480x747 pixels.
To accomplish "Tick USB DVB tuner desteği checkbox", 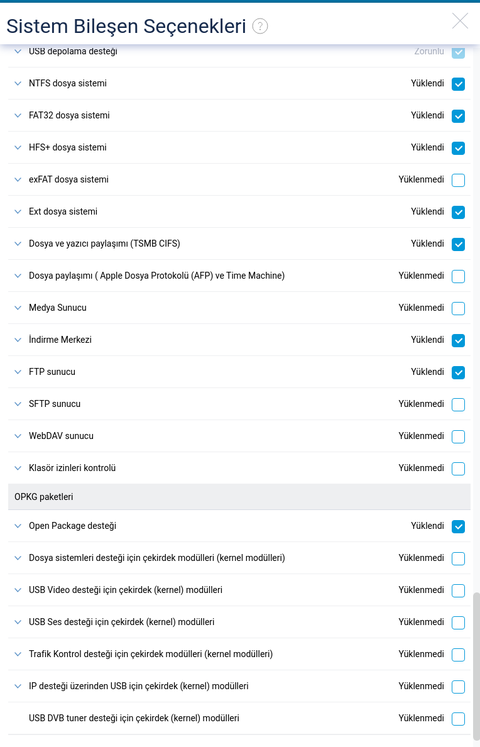I will click(x=458, y=719).
